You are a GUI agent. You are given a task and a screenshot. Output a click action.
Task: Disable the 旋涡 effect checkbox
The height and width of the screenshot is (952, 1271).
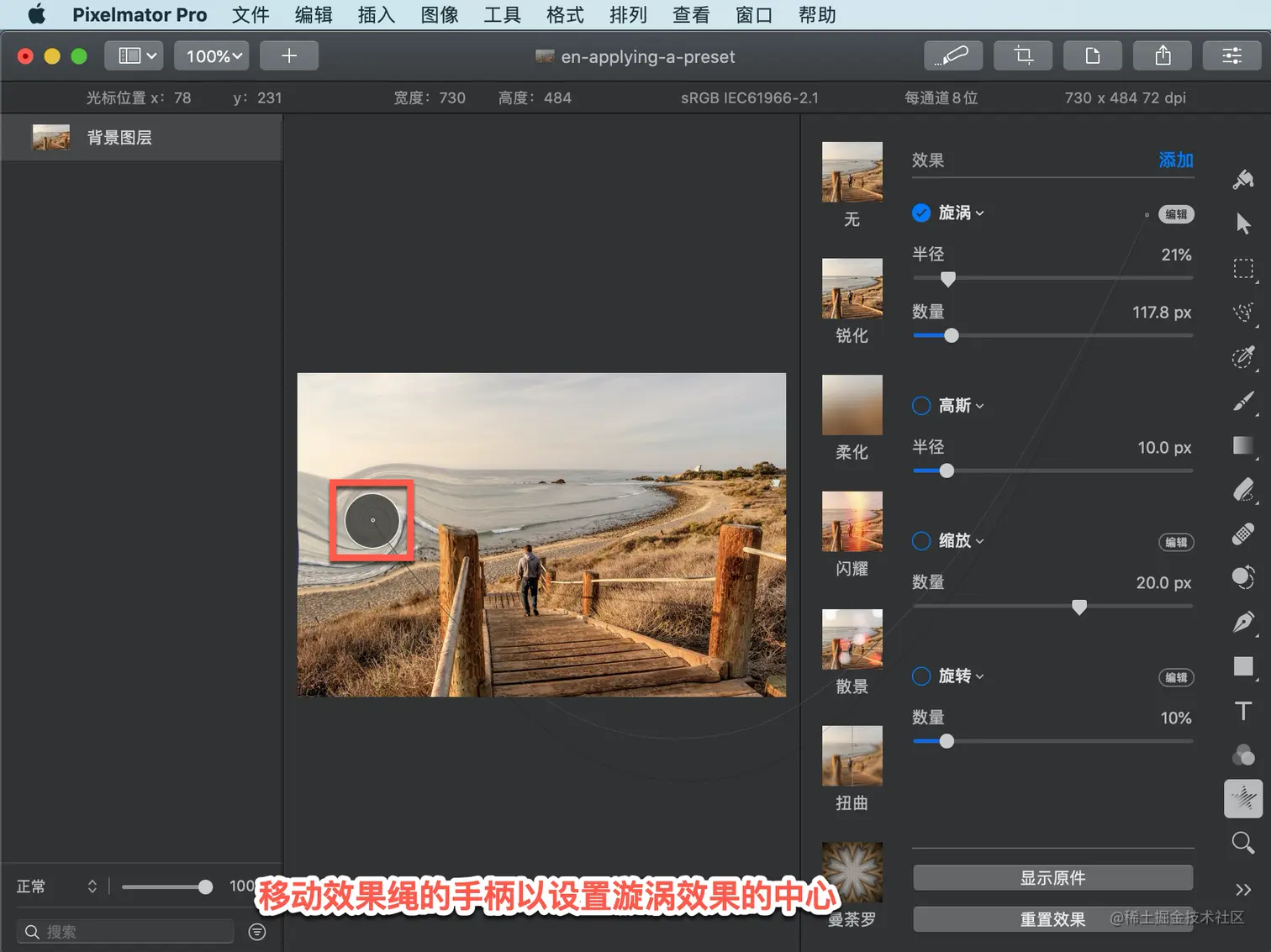pyautogui.click(x=921, y=213)
